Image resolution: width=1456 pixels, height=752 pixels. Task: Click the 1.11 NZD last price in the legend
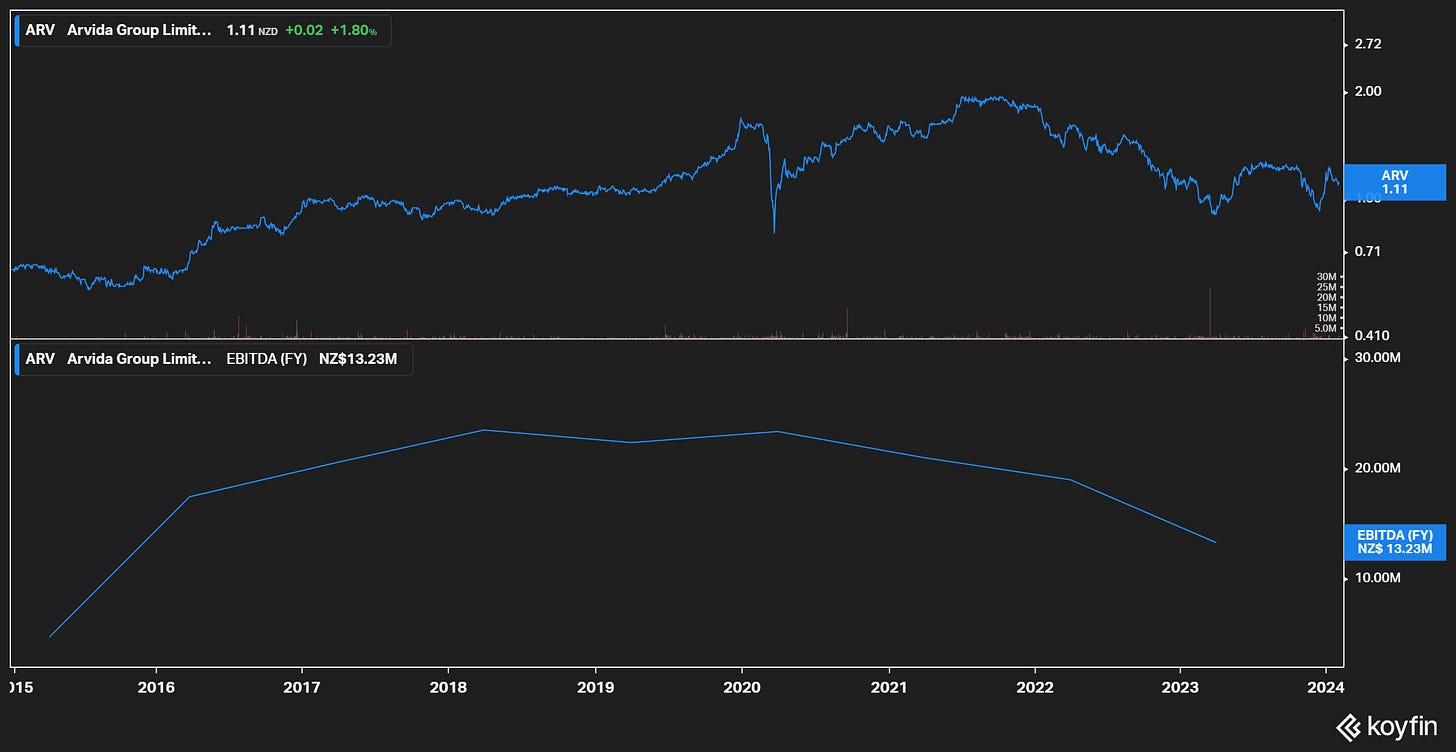[252, 31]
